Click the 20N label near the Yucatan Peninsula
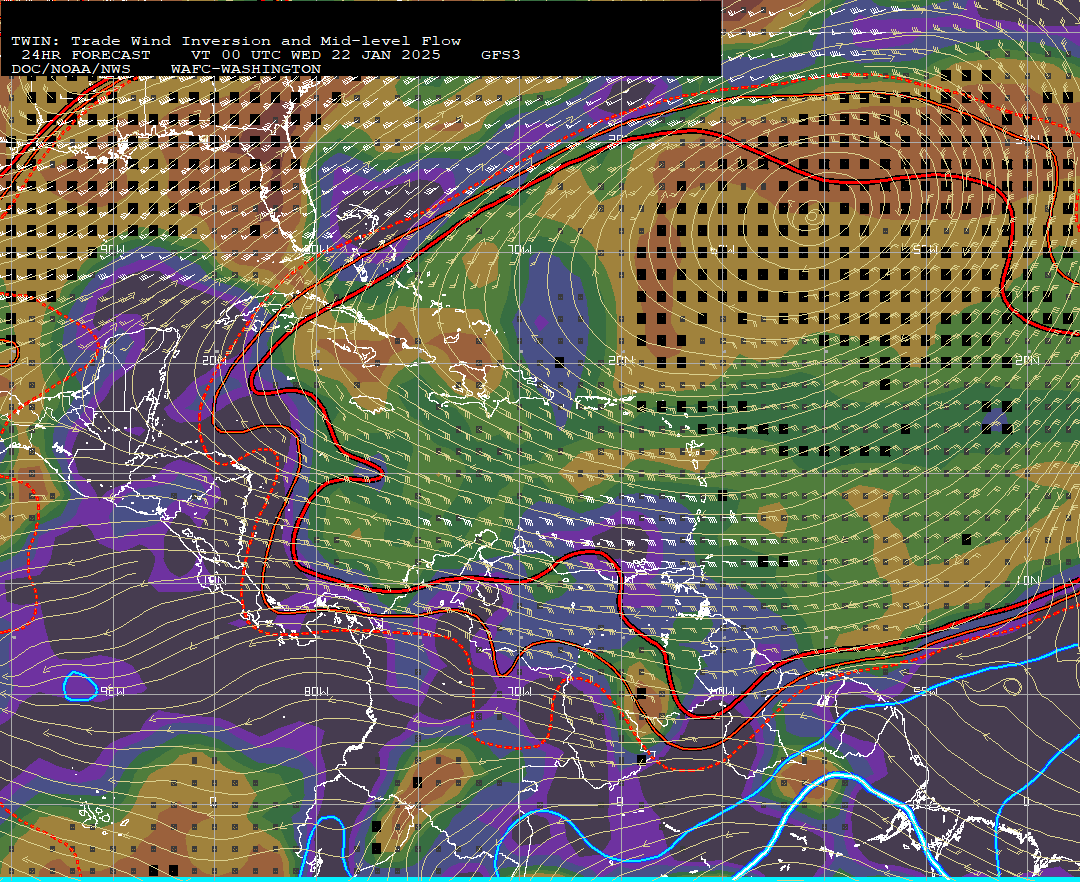Image resolution: width=1080 pixels, height=882 pixels. [x=214, y=361]
